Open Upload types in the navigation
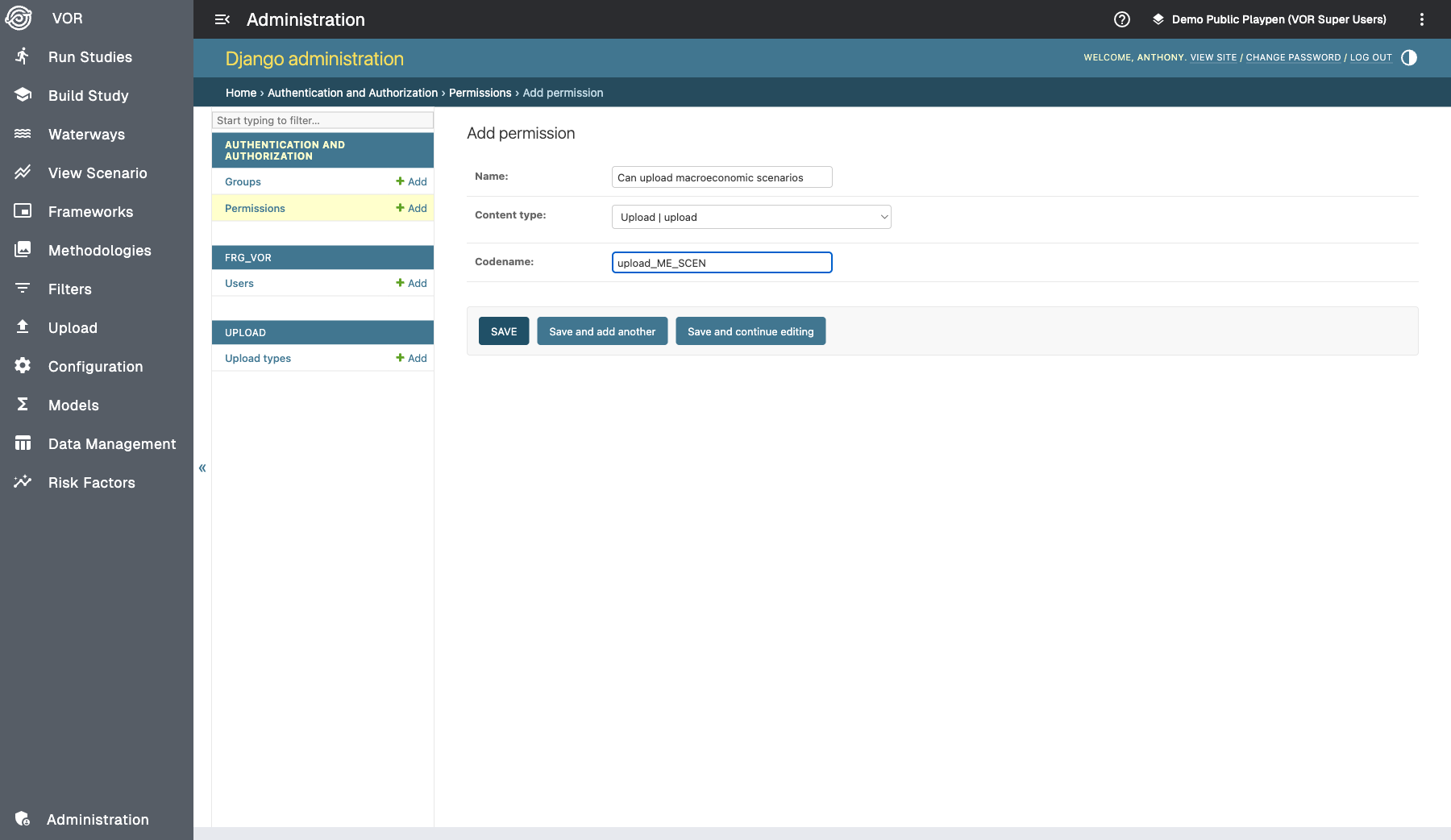This screenshot has height=840, width=1451. click(258, 358)
